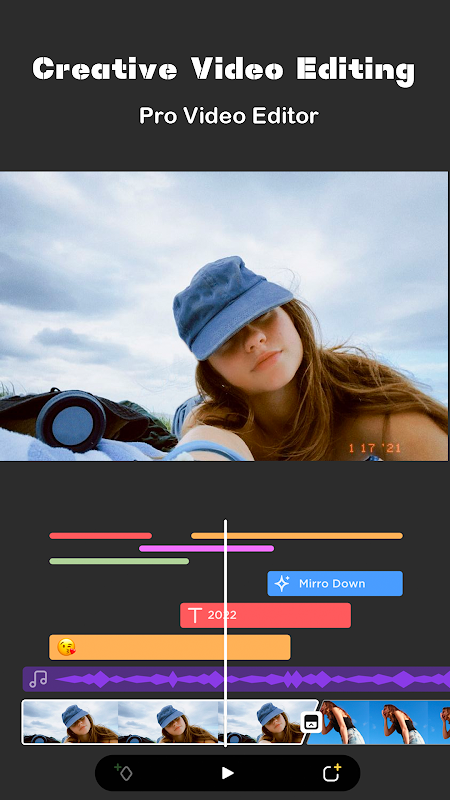Select the orange thin overview bar
This screenshot has height=800, width=450.
[x=297, y=536]
